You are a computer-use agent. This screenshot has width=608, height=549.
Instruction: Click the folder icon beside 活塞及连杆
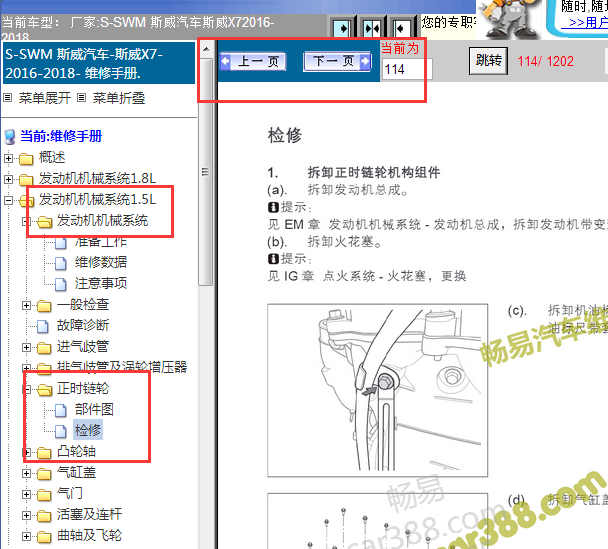(44, 516)
